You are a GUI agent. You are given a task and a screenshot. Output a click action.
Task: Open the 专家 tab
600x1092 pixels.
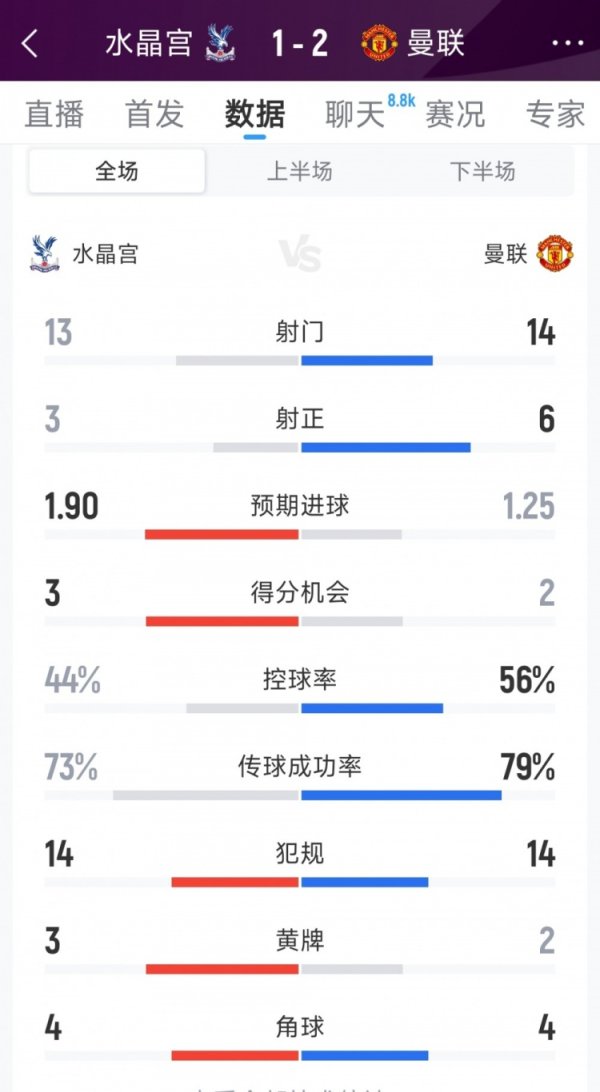[x=553, y=115]
